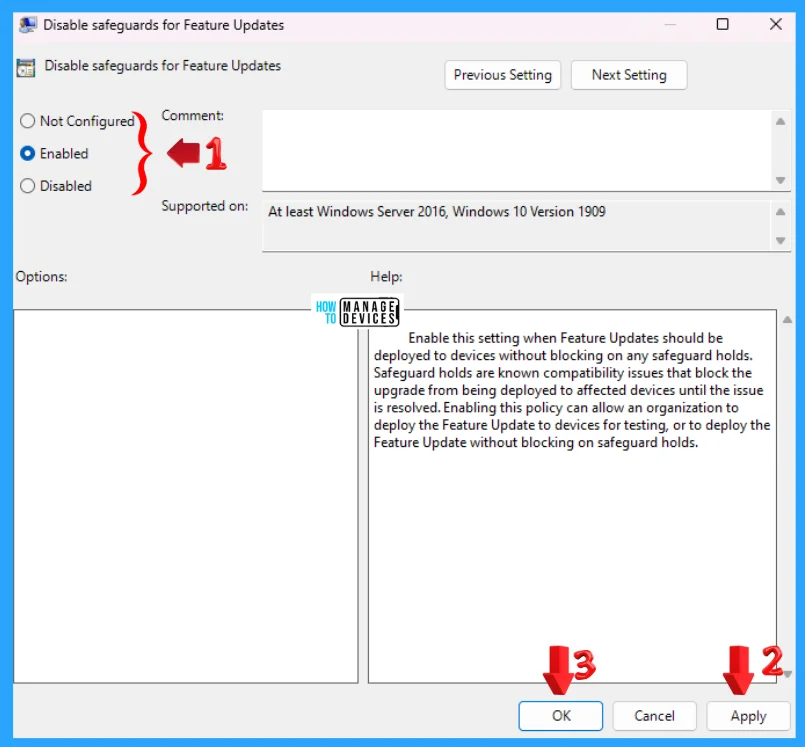Click the Help description text
The width and height of the screenshot is (805, 747).
[571, 390]
